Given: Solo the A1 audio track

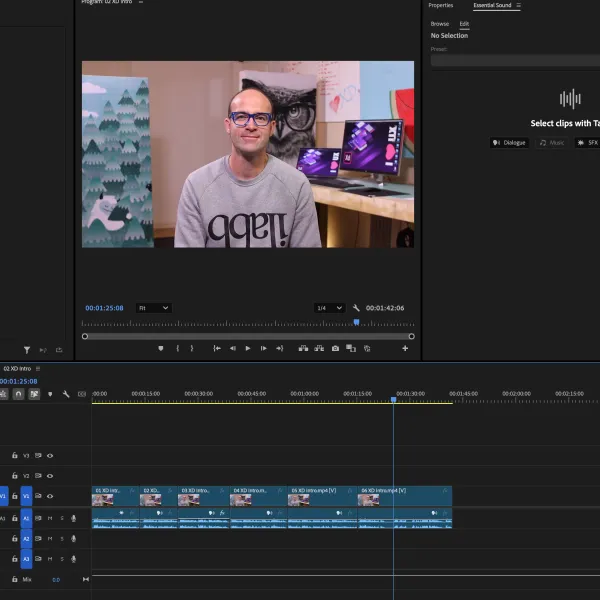Looking at the screenshot, I should pos(62,518).
